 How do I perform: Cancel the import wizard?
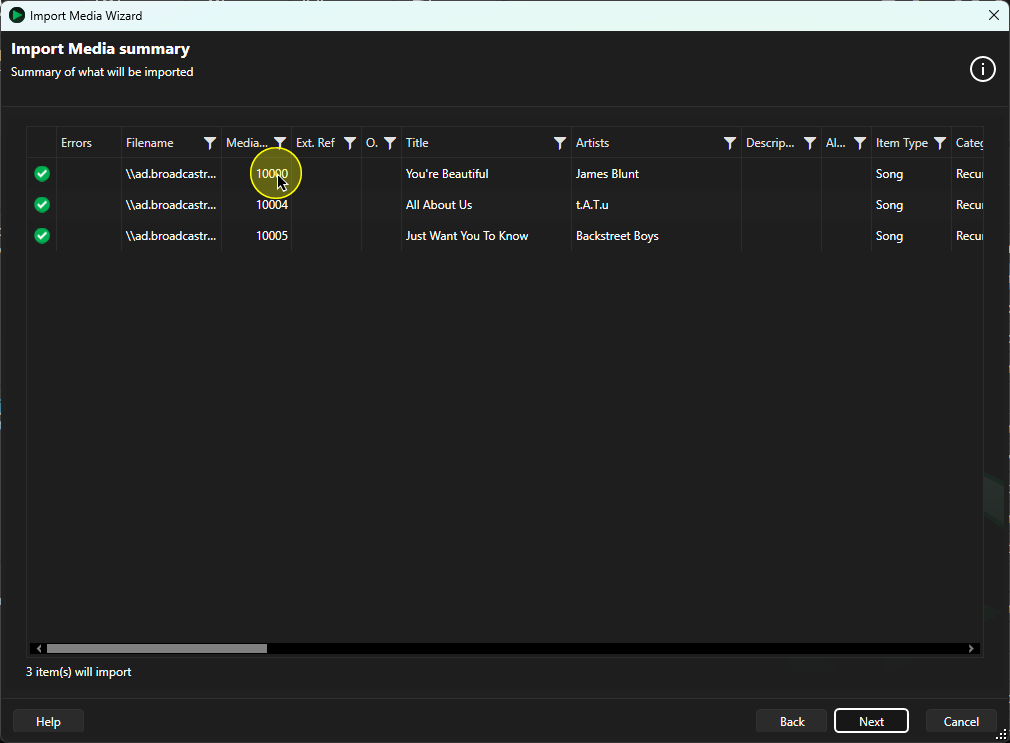(x=961, y=721)
